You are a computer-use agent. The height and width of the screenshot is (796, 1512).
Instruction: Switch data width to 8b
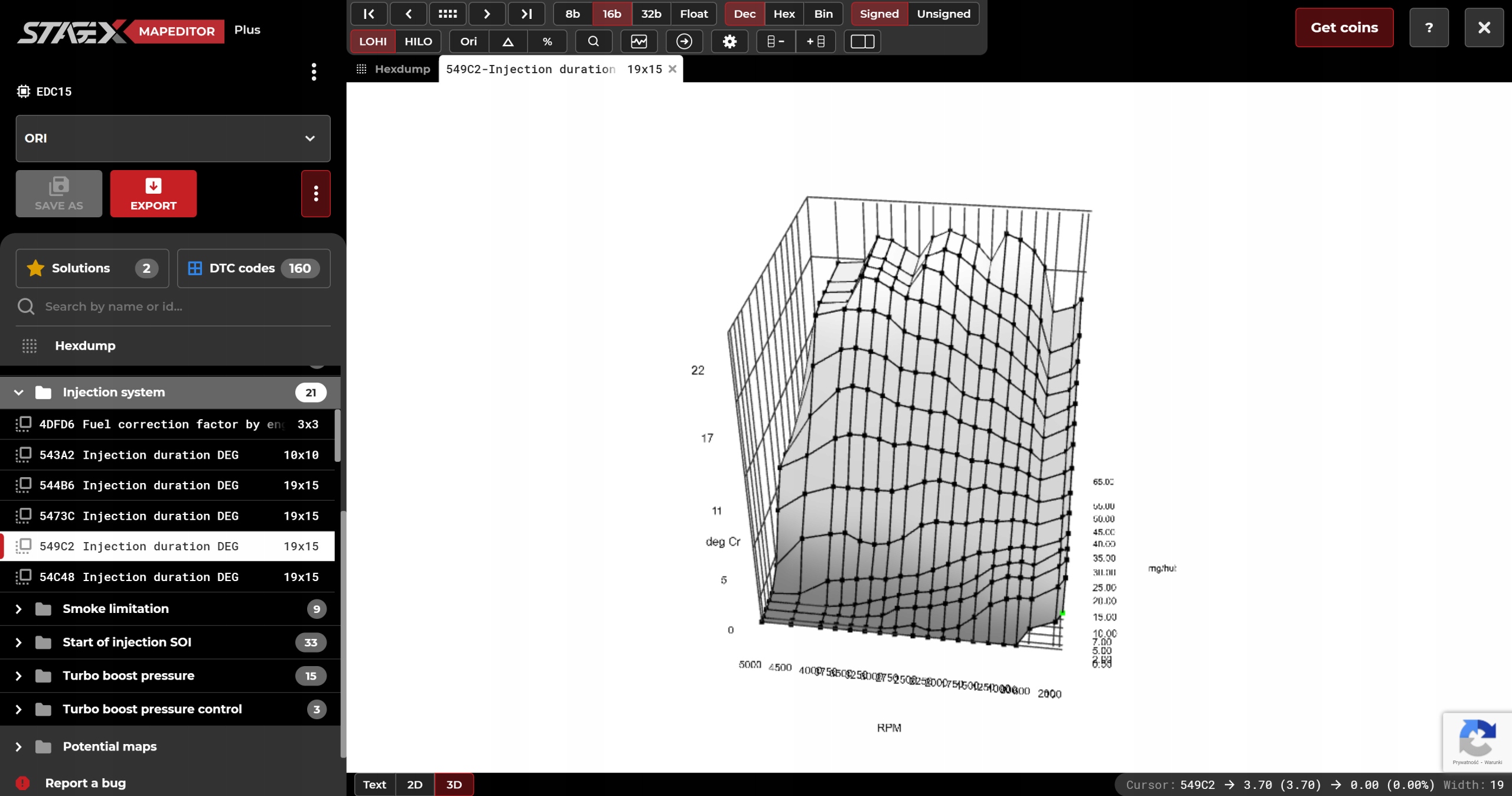[x=572, y=14]
